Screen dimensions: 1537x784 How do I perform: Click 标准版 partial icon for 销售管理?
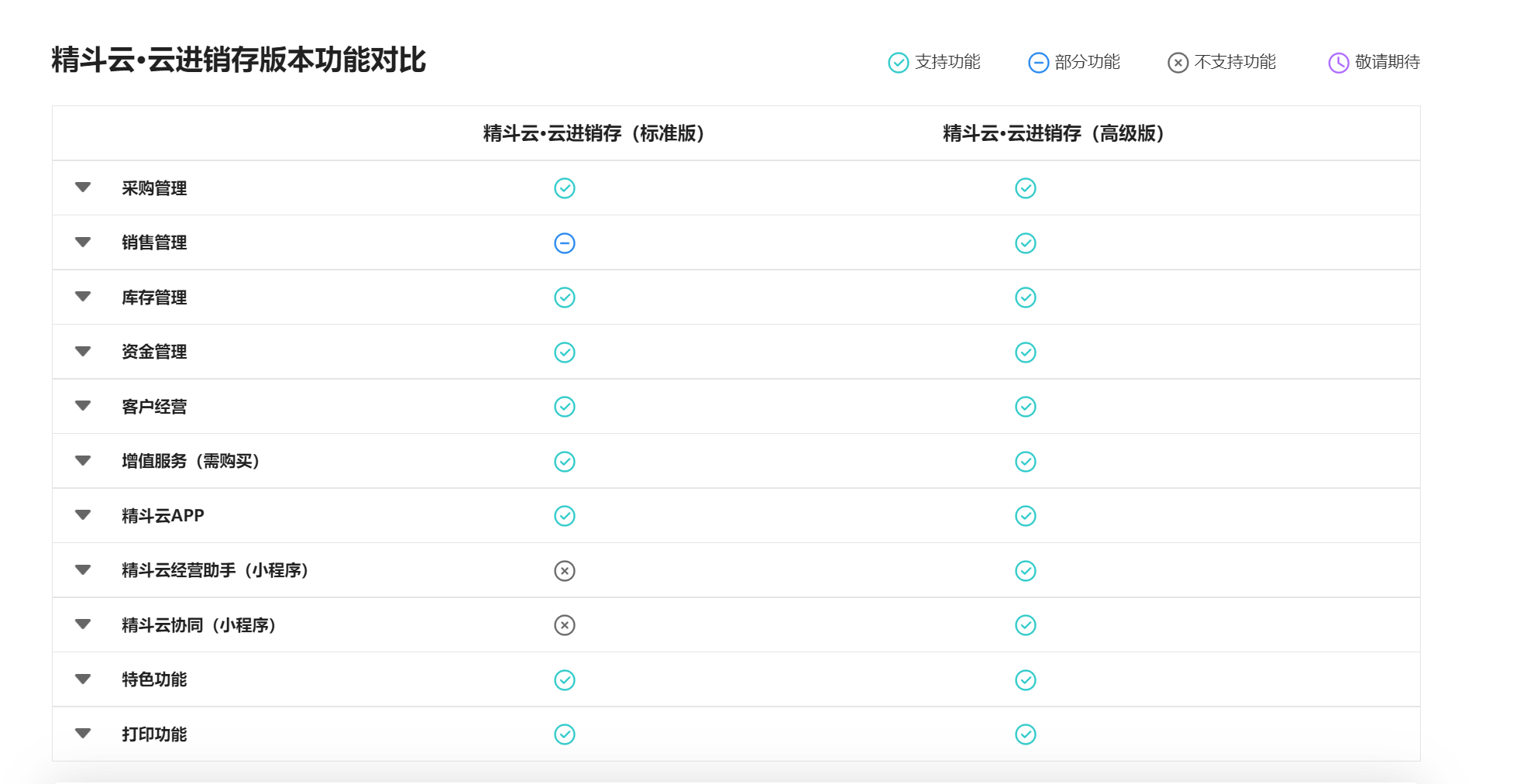[x=565, y=243]
